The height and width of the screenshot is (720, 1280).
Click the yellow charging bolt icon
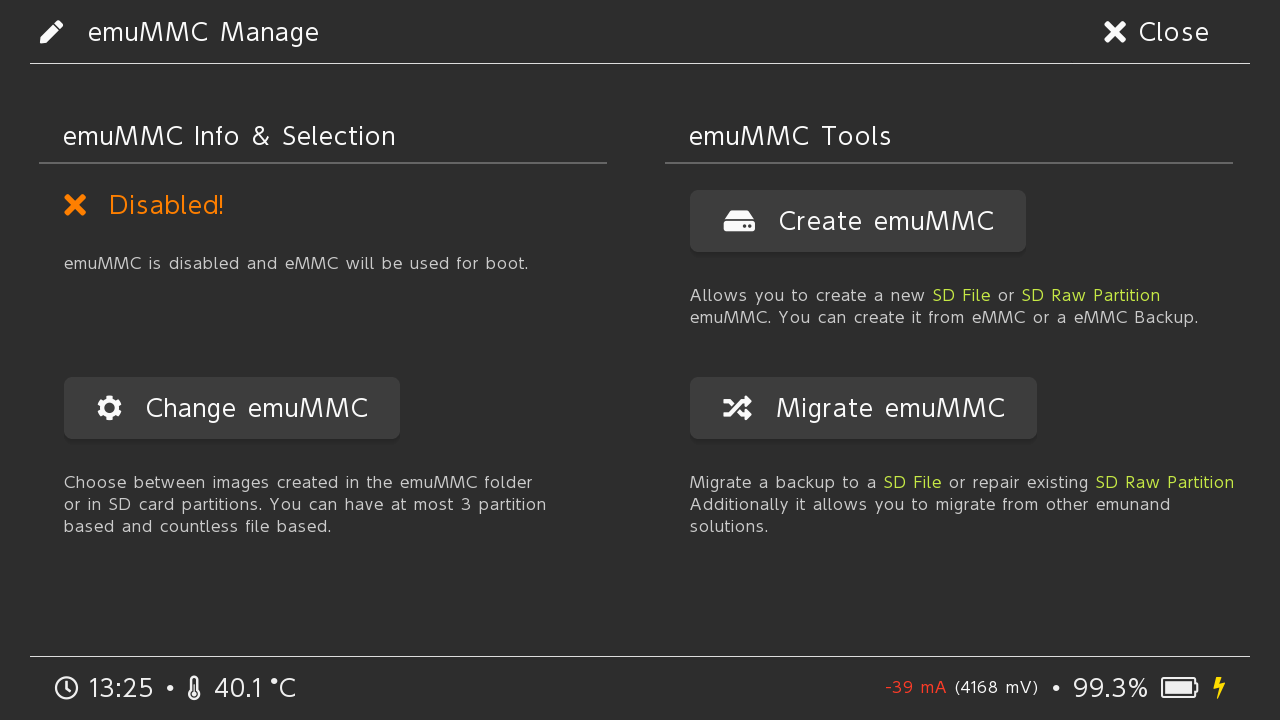(1219, 688)
